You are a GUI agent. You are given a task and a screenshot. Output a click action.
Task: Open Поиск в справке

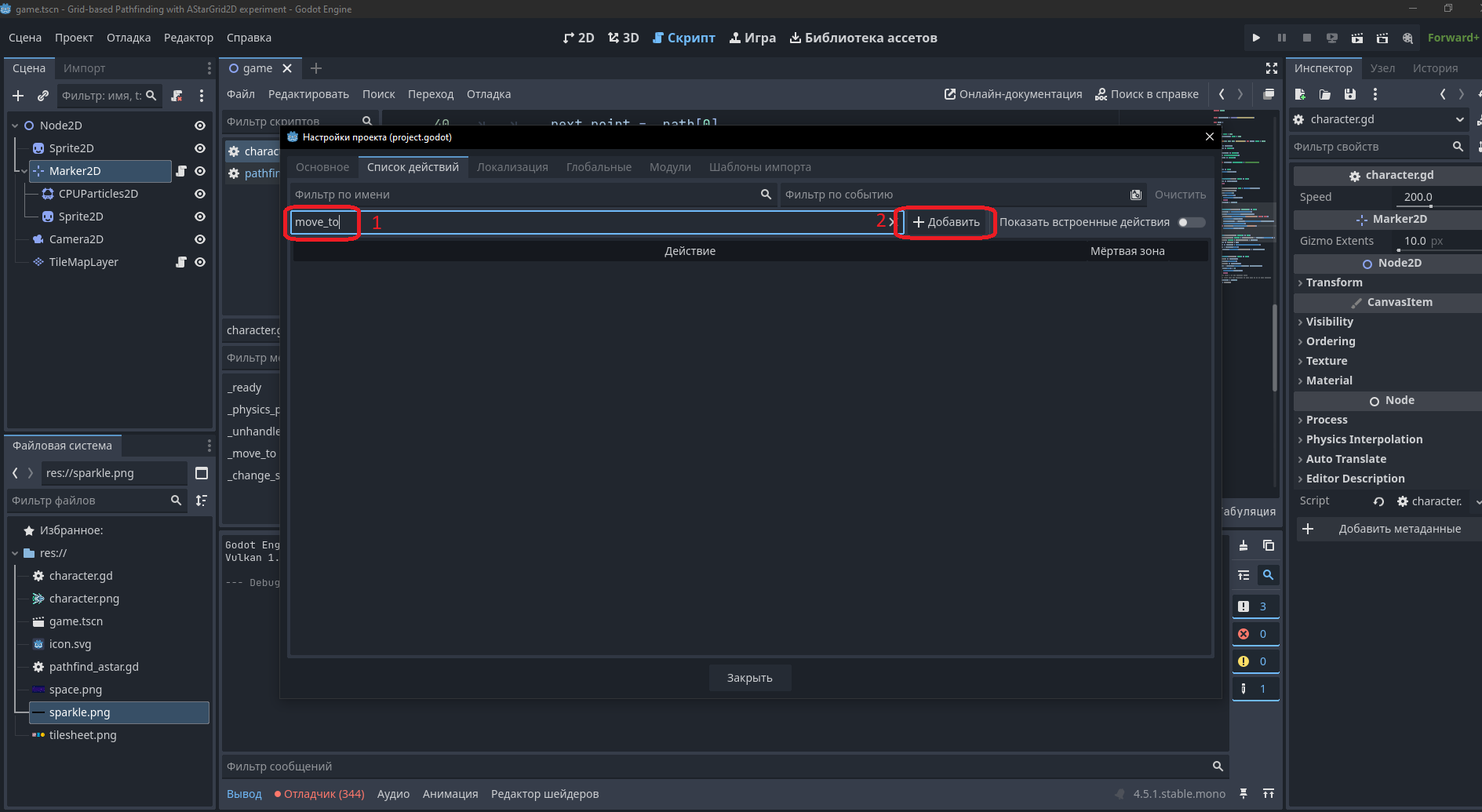pyautogui.click(x=1147, y=94)
